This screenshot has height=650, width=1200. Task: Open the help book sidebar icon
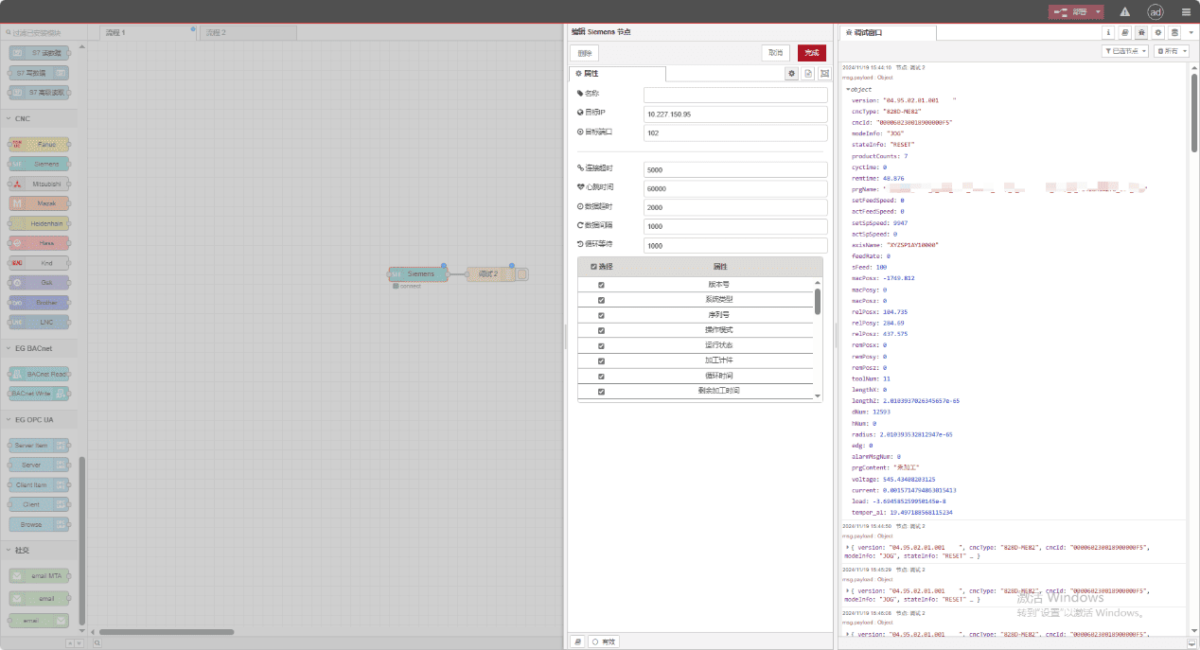pos(1124,33)
